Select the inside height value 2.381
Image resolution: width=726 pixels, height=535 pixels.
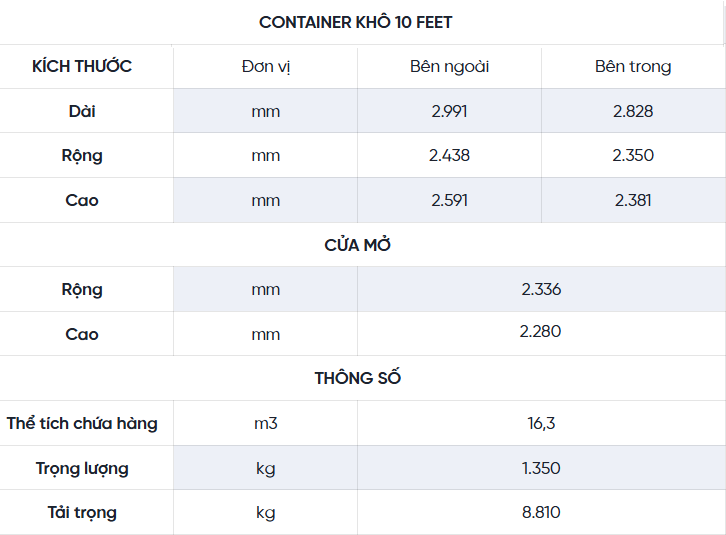633,200
